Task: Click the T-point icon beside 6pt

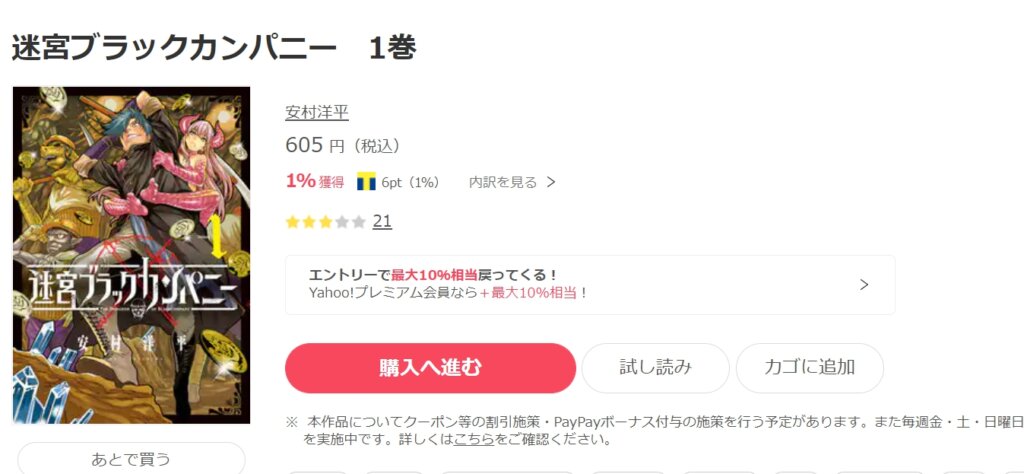Action: point(366,182)
